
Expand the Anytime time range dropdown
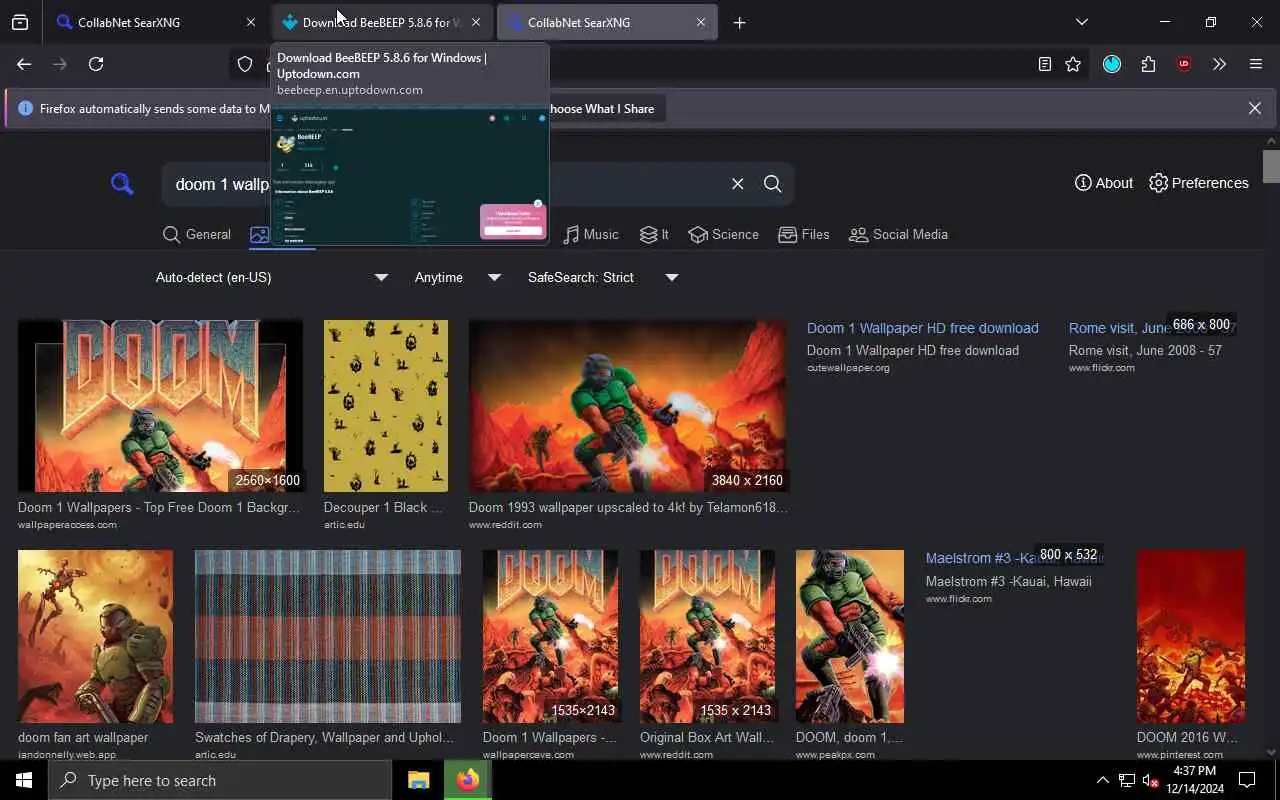coord(457,277)
